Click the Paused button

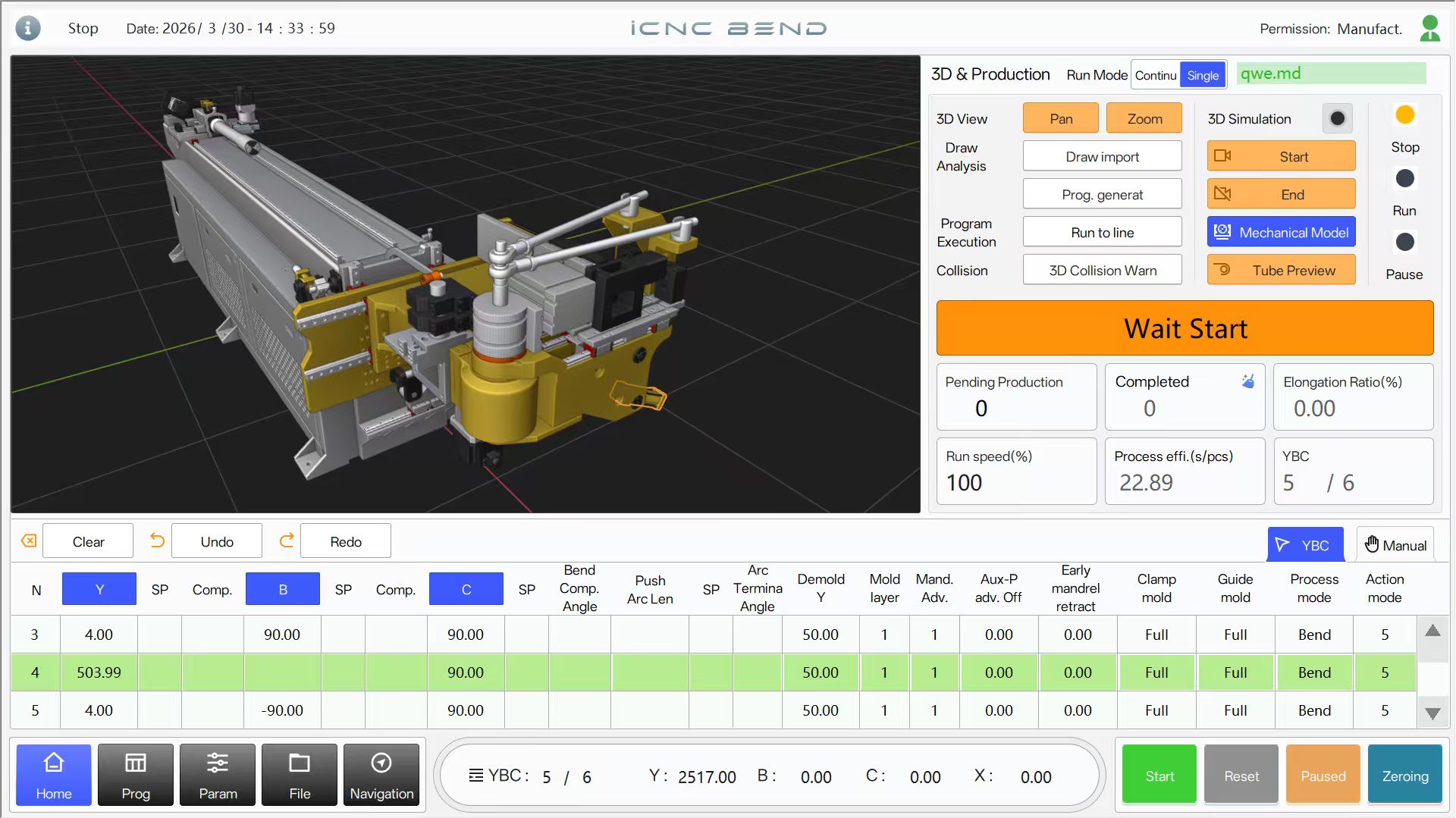pos(1323,775)
